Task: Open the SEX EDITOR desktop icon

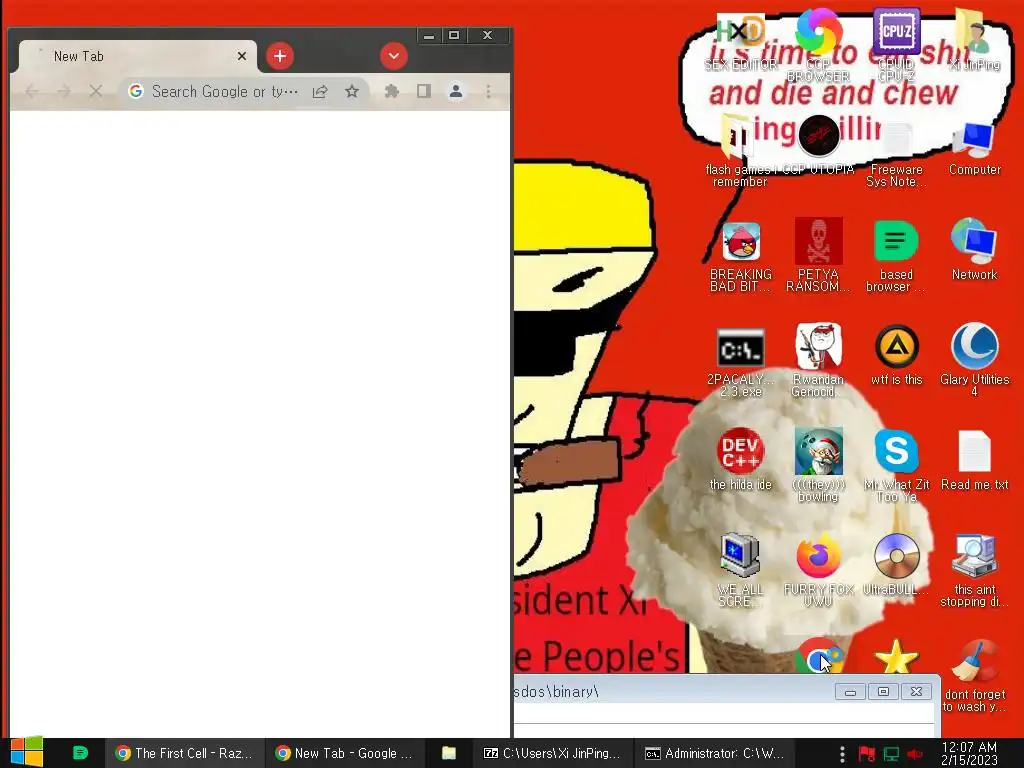Action: [x=740, y=40]
